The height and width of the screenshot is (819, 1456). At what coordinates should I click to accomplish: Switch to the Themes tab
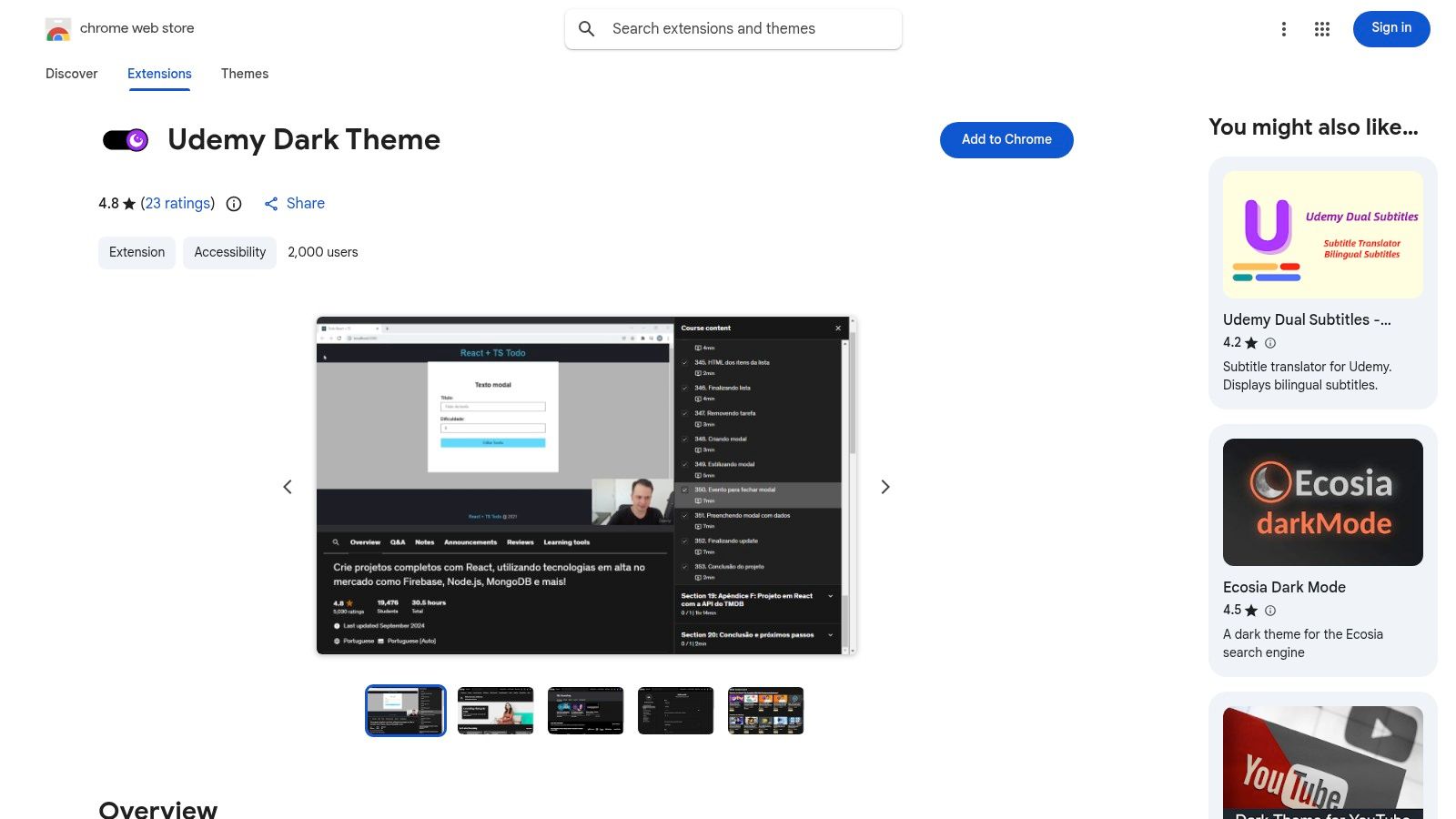click(x=244, y=74)
